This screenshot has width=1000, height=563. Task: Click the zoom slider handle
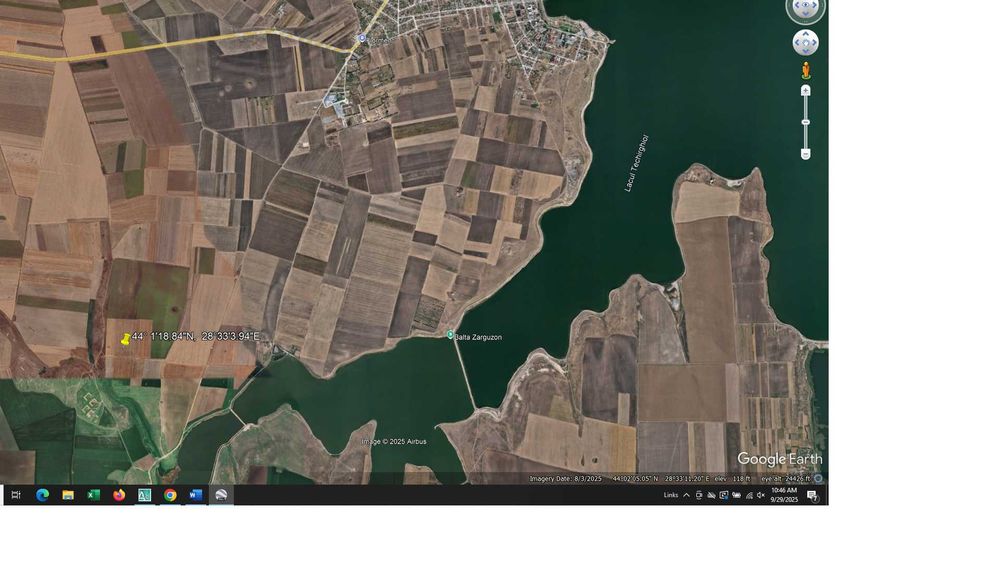pos(805,122)
